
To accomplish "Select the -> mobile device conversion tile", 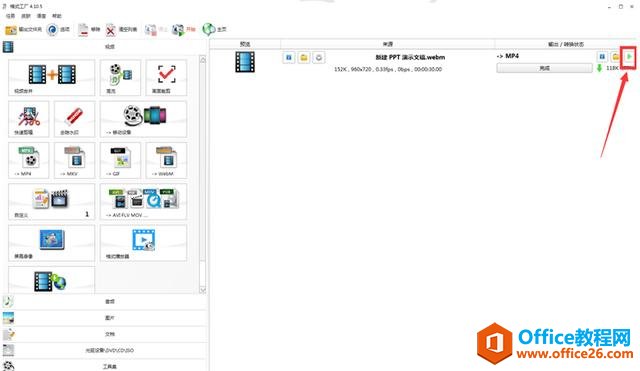I will [x=143, y=119].
